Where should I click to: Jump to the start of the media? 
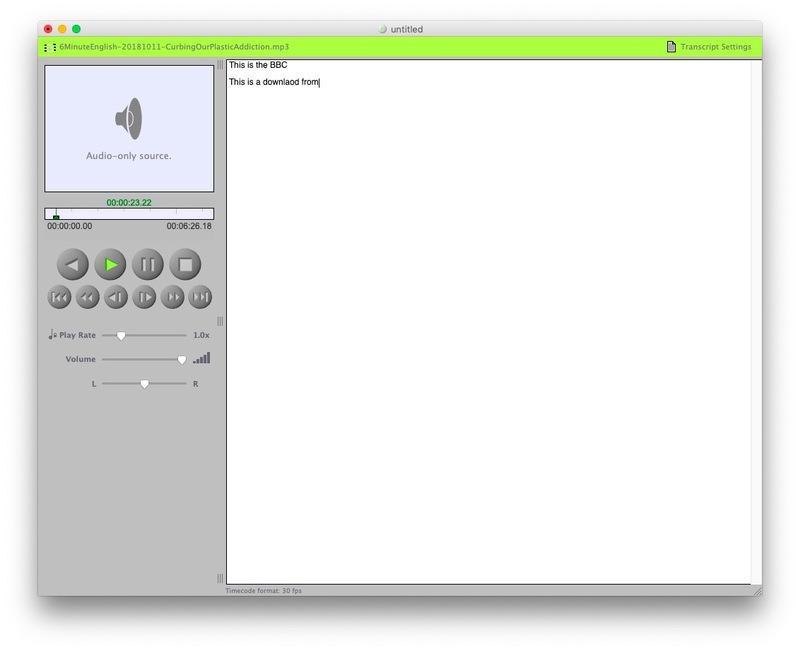pos(59,297)
